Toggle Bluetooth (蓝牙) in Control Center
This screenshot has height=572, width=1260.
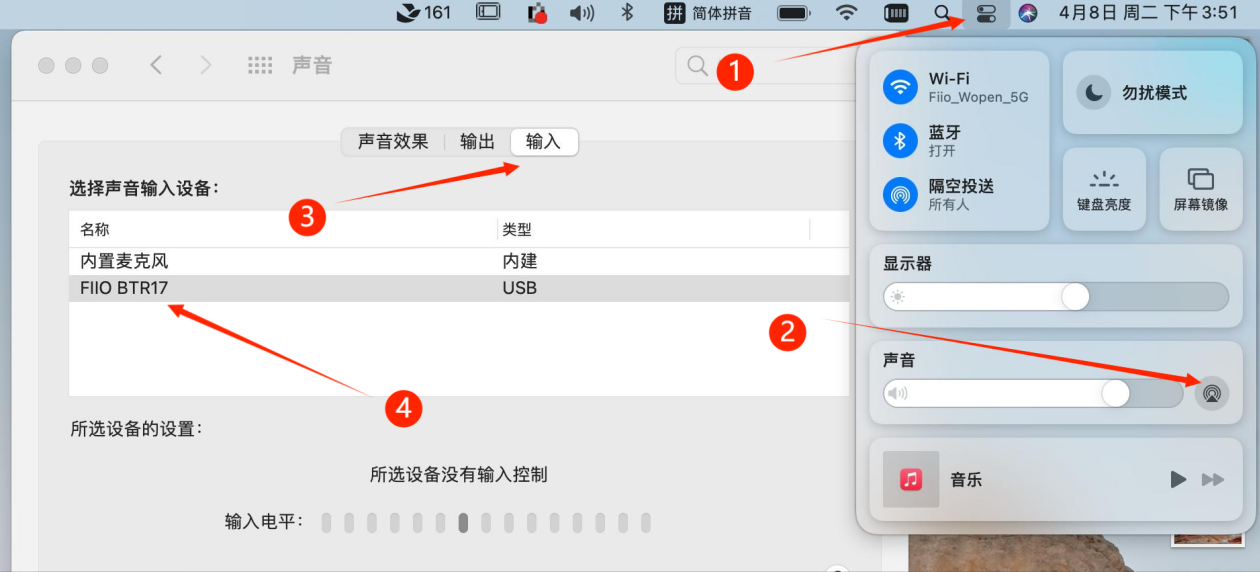click(x=900, y=141)
